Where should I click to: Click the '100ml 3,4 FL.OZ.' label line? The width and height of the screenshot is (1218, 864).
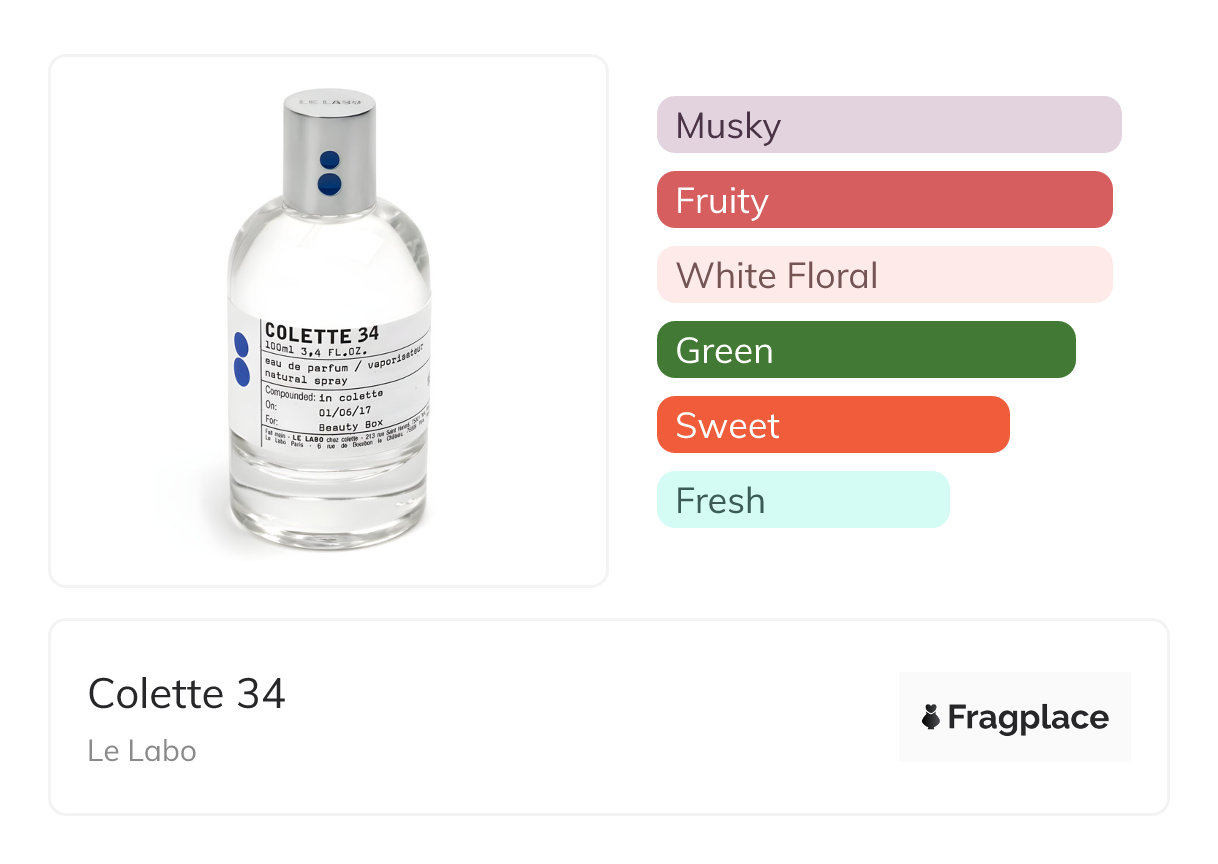point(316,350)
